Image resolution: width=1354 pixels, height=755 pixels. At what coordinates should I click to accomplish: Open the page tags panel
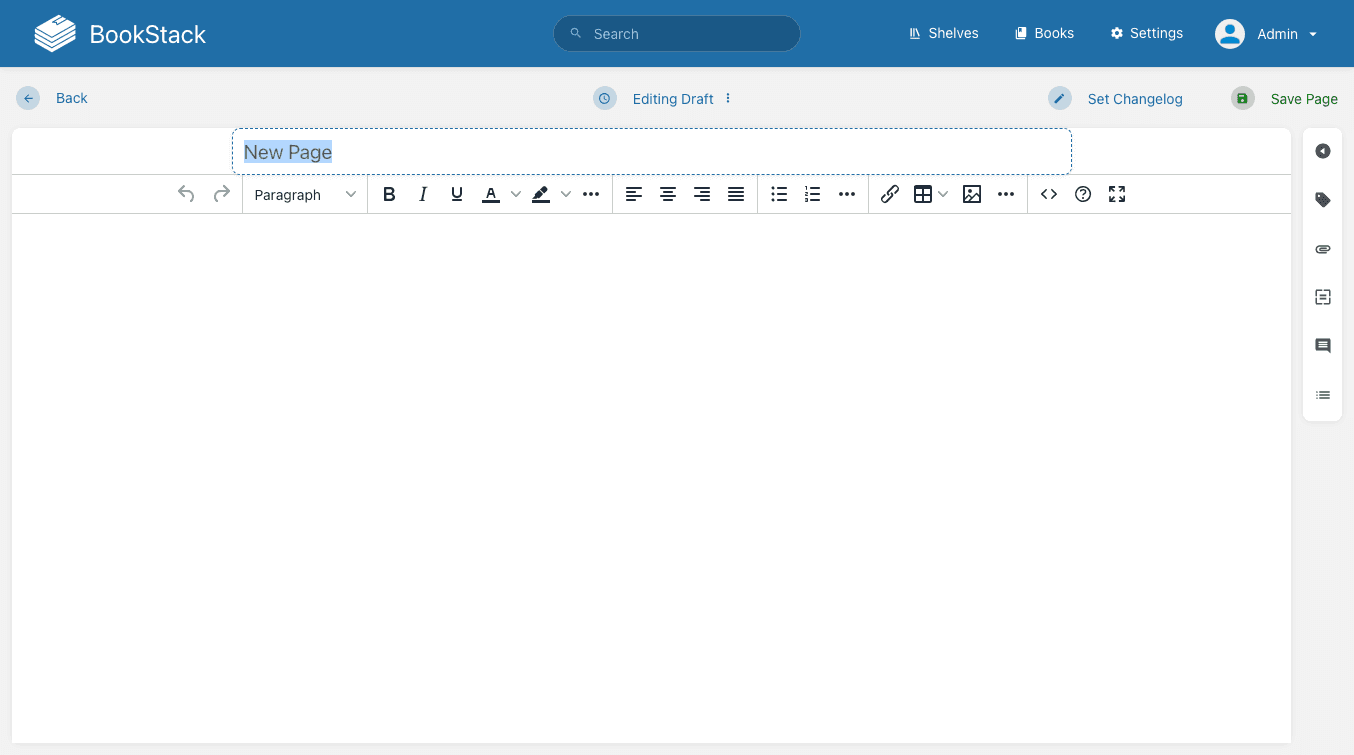point(1323,200)
